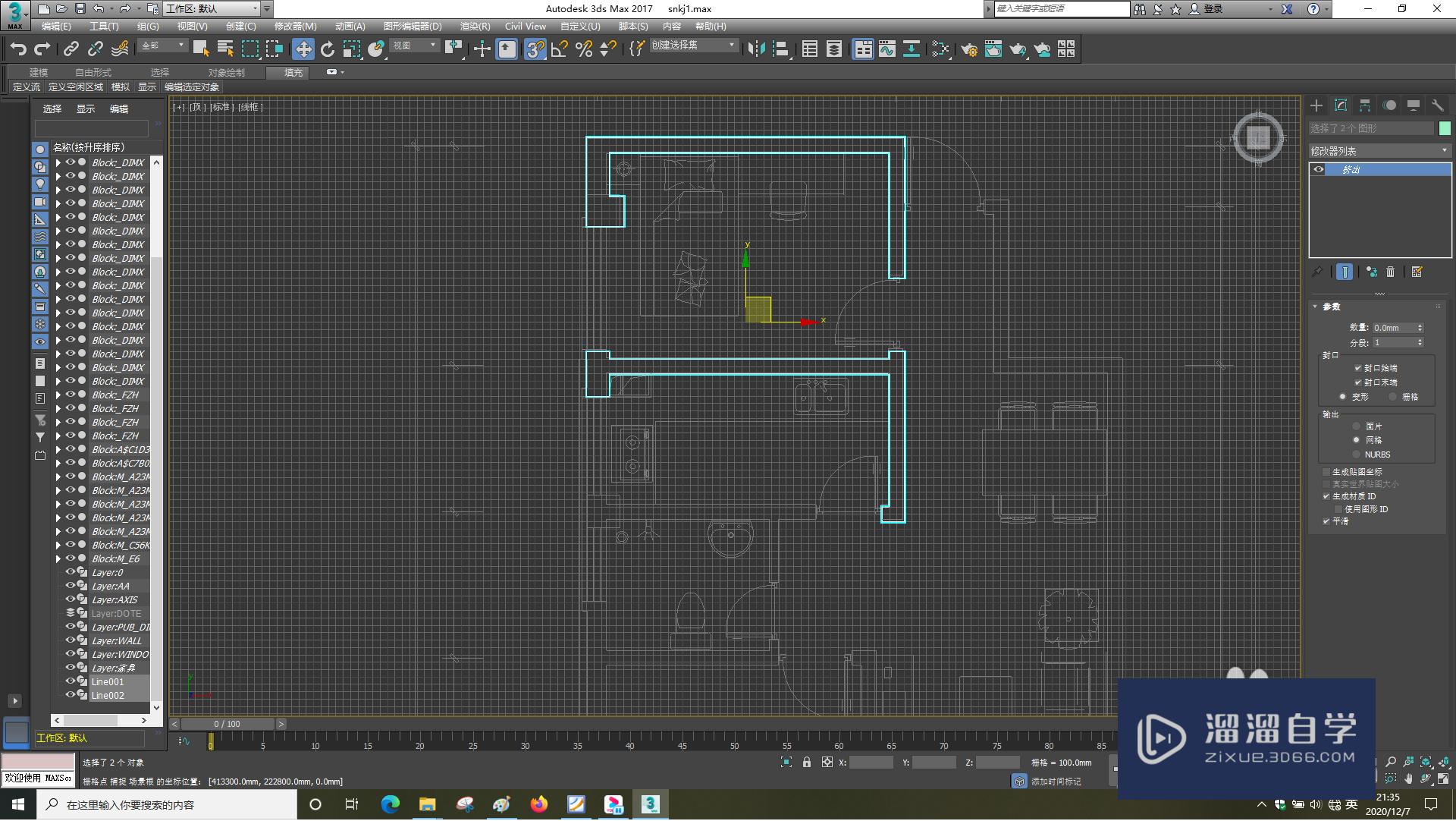Click Edit Selected (编辑选定对象) ribbon button
The image size is (1456, 821).
click(x=192, y=87)
